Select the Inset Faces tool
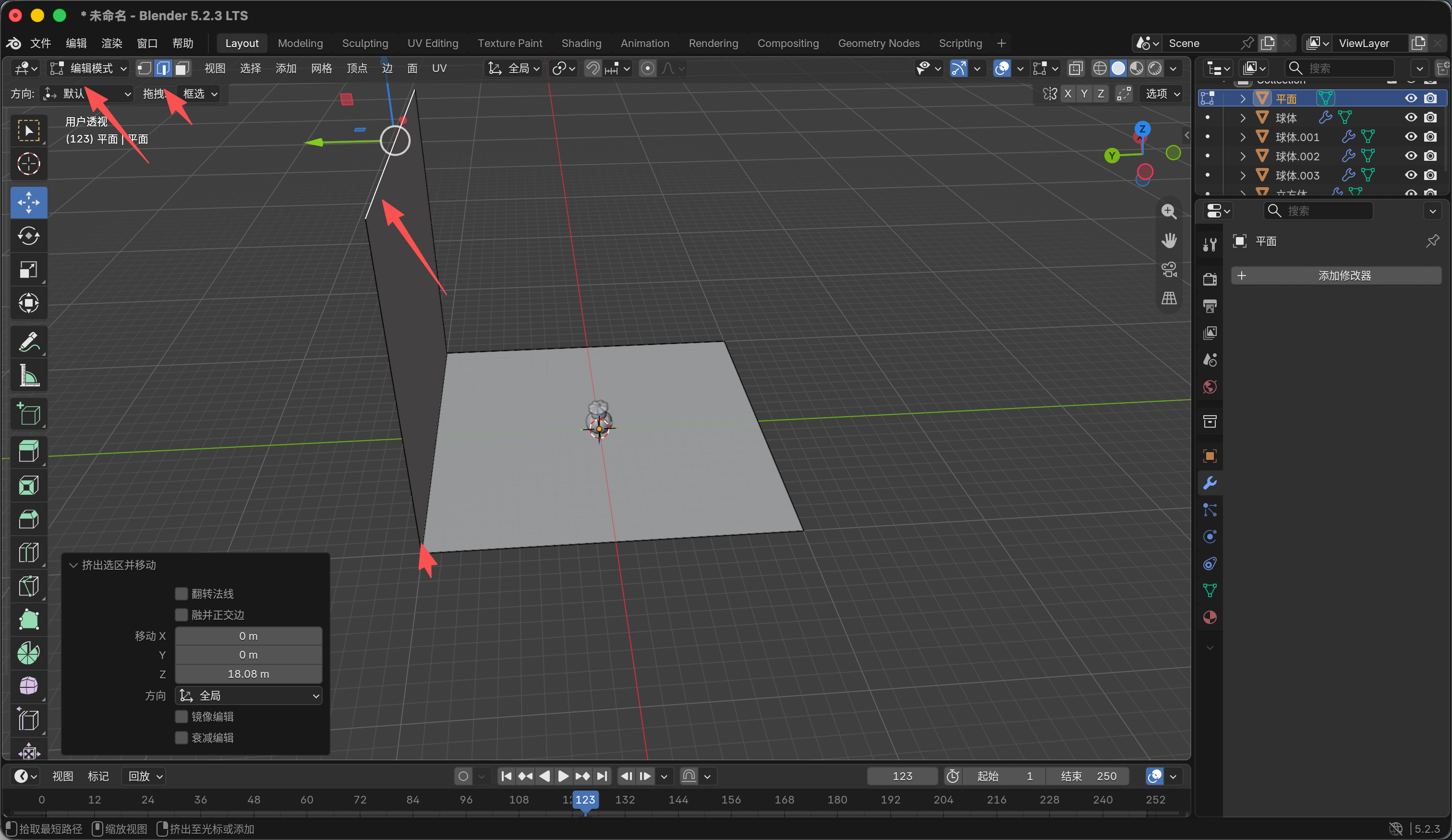This screenshot has width=1452, height=840. pyautogui.click(x=28, y=485)
